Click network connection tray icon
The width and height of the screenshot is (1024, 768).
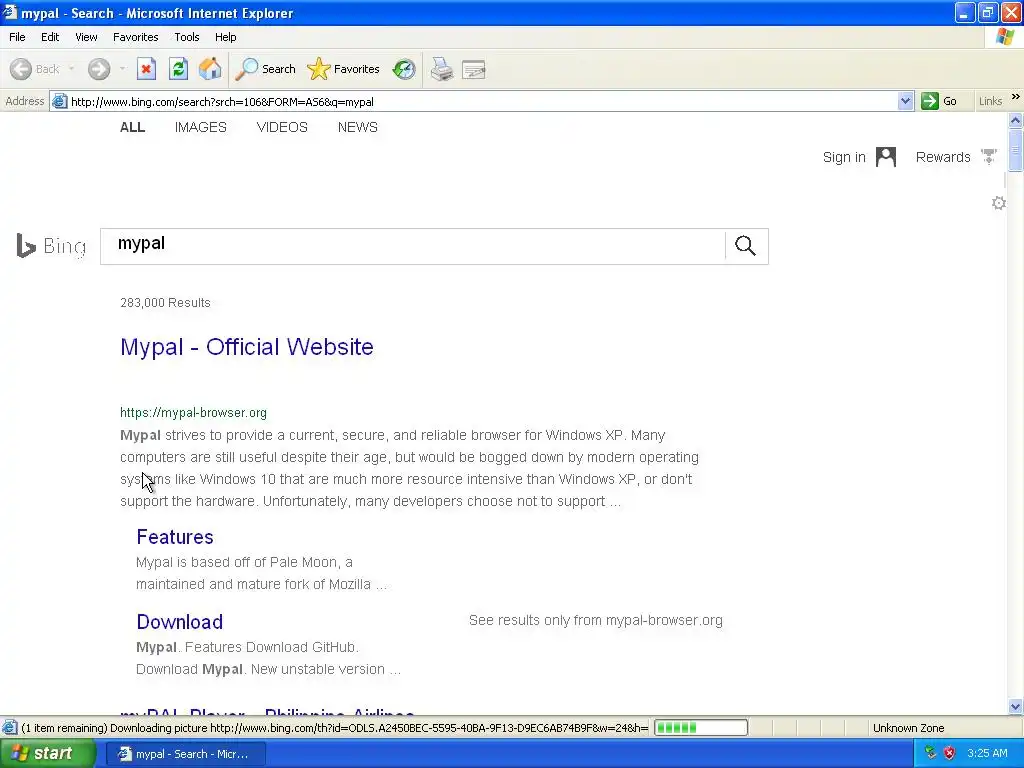pyautogui.click(x=931, y=753)
